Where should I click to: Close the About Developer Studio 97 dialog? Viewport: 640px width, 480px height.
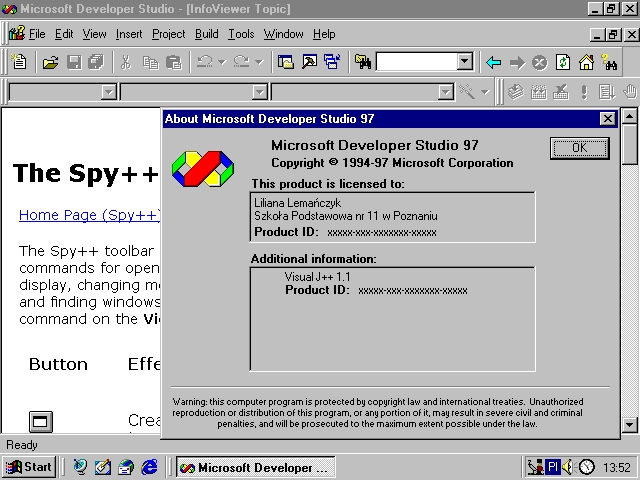[x=608, y=119]
